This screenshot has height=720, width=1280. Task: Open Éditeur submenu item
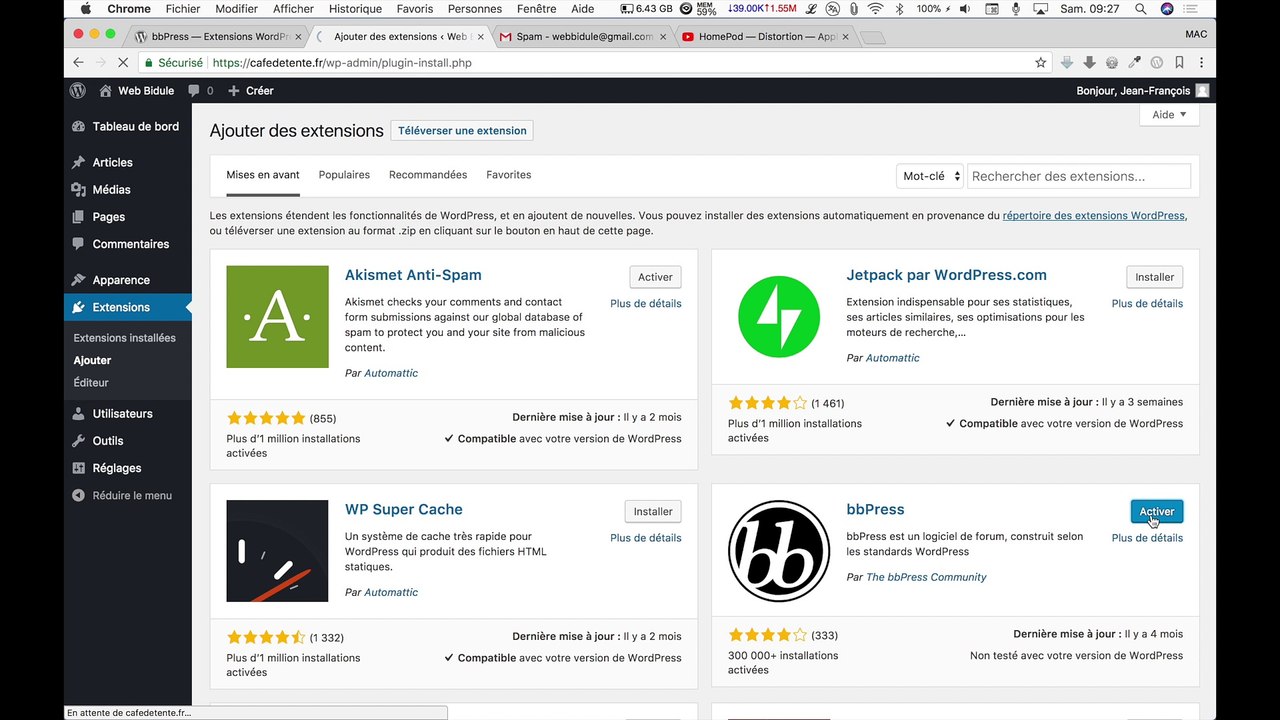(x=91, y=383)
